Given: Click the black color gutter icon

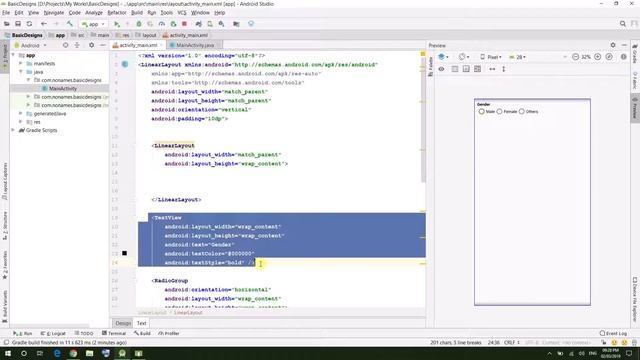Looking at the screenshot, I should click(x=124, y=253).
